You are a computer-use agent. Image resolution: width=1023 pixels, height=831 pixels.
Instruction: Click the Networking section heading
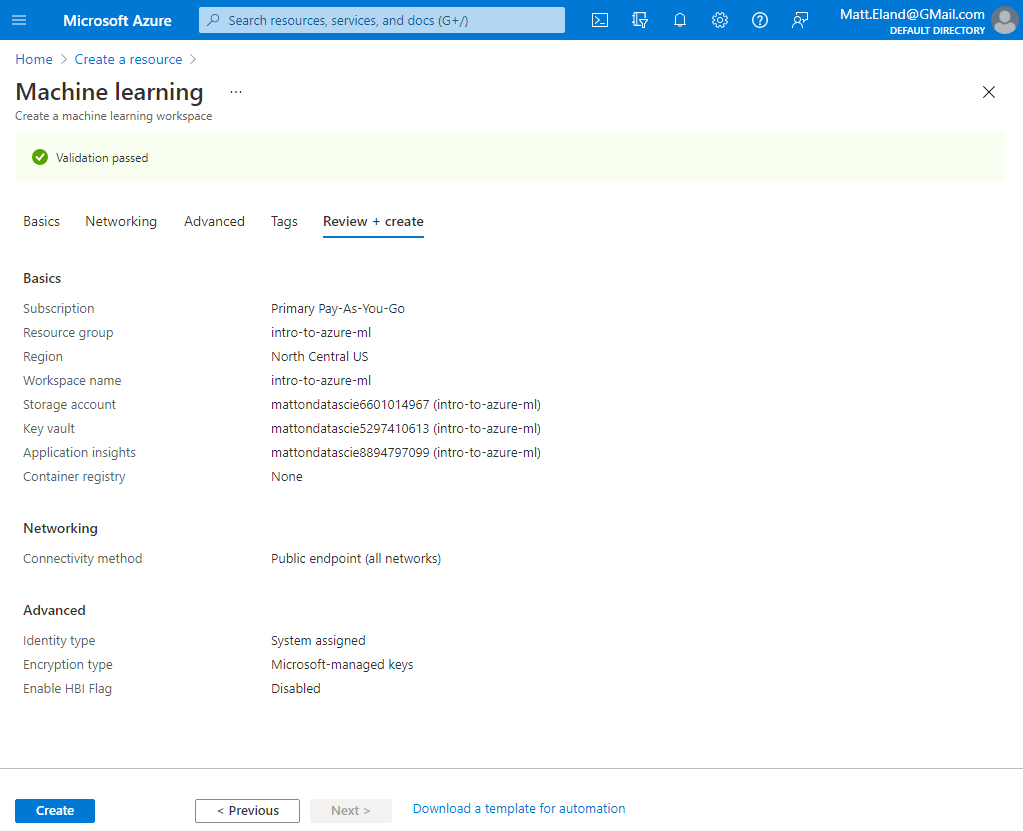pos(61,528)
